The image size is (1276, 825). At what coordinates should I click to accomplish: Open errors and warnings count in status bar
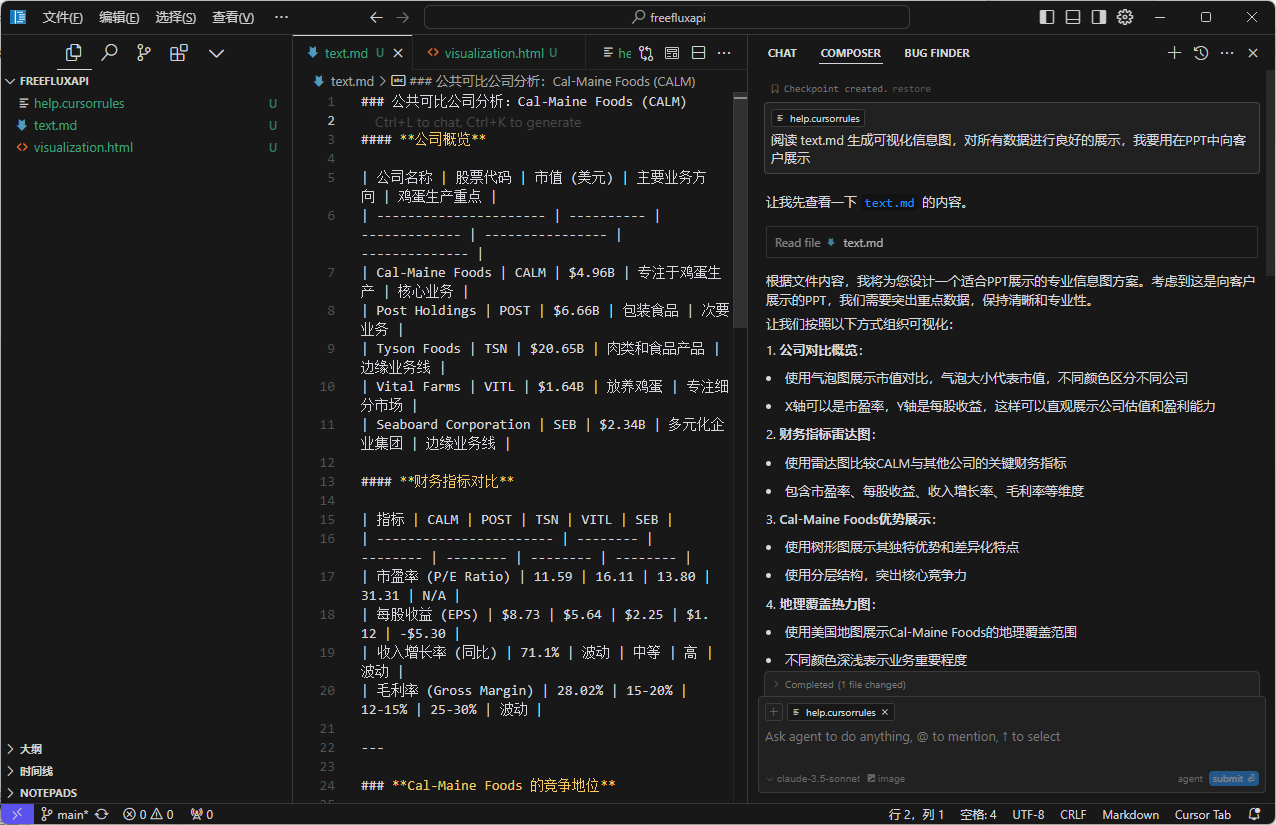click(x=148, y=814)
